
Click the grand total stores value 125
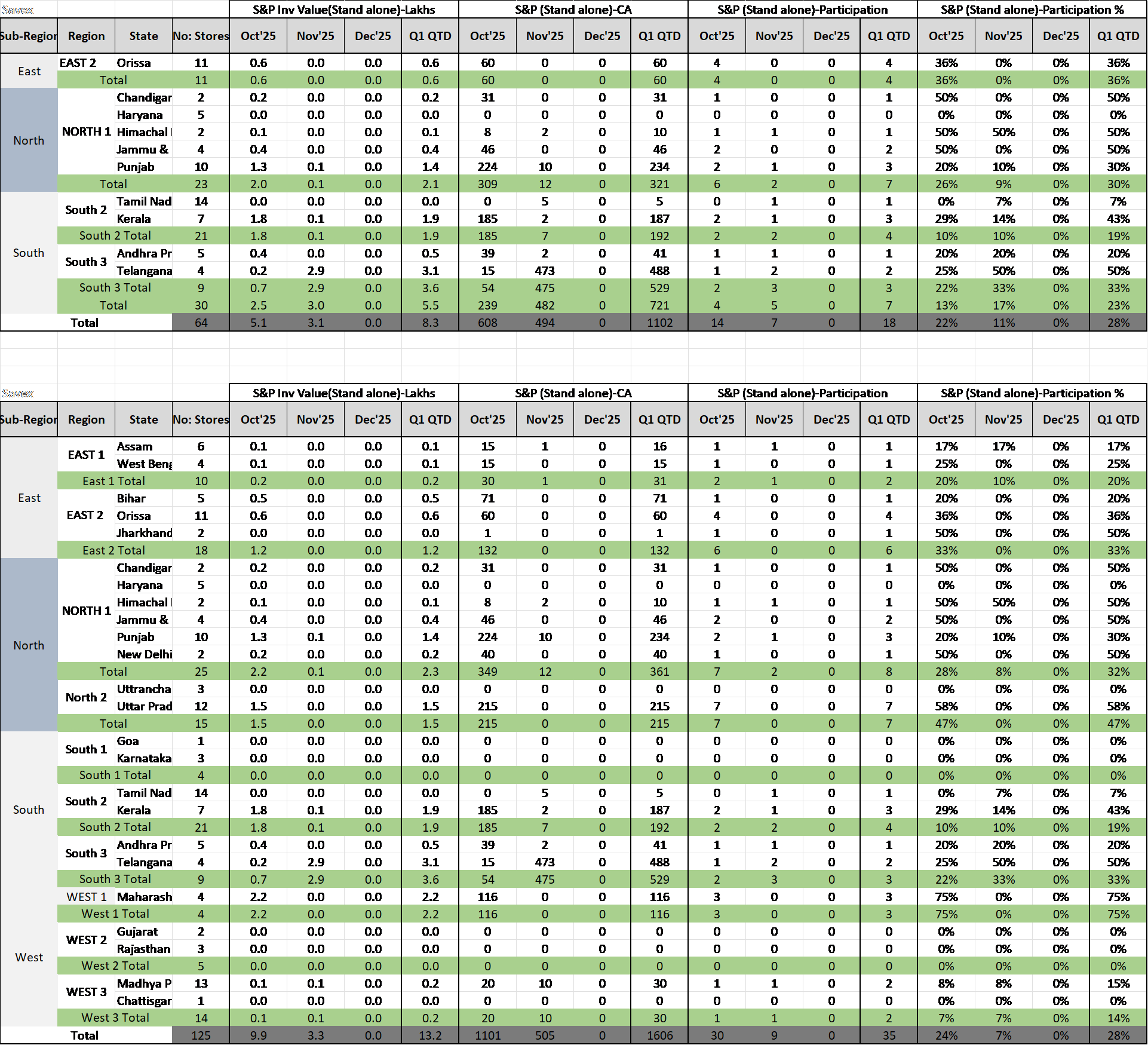[x=201, y=1035]
